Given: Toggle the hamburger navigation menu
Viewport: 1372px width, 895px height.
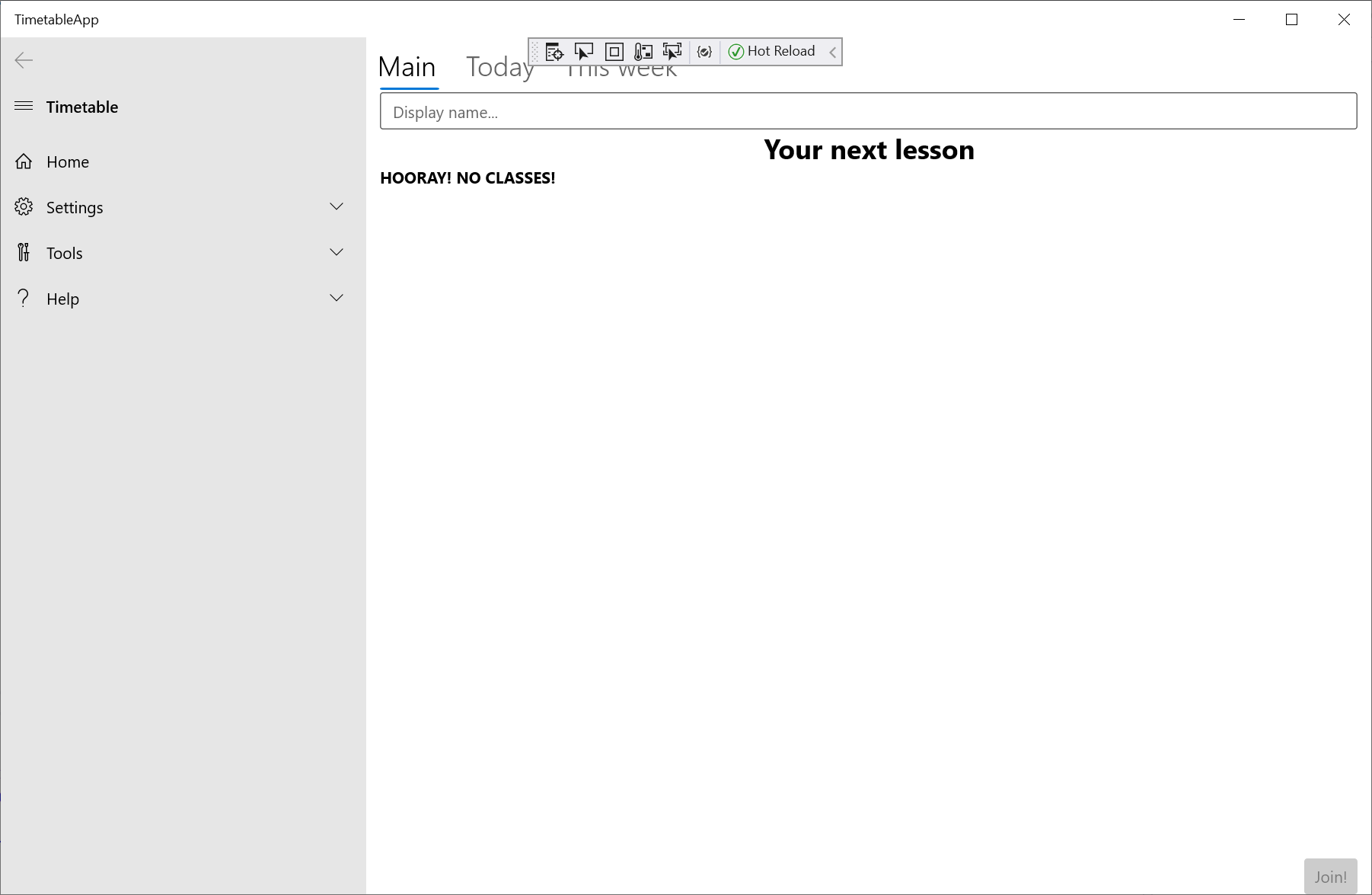Looking at the screenshot, I should tap(24, 106).
